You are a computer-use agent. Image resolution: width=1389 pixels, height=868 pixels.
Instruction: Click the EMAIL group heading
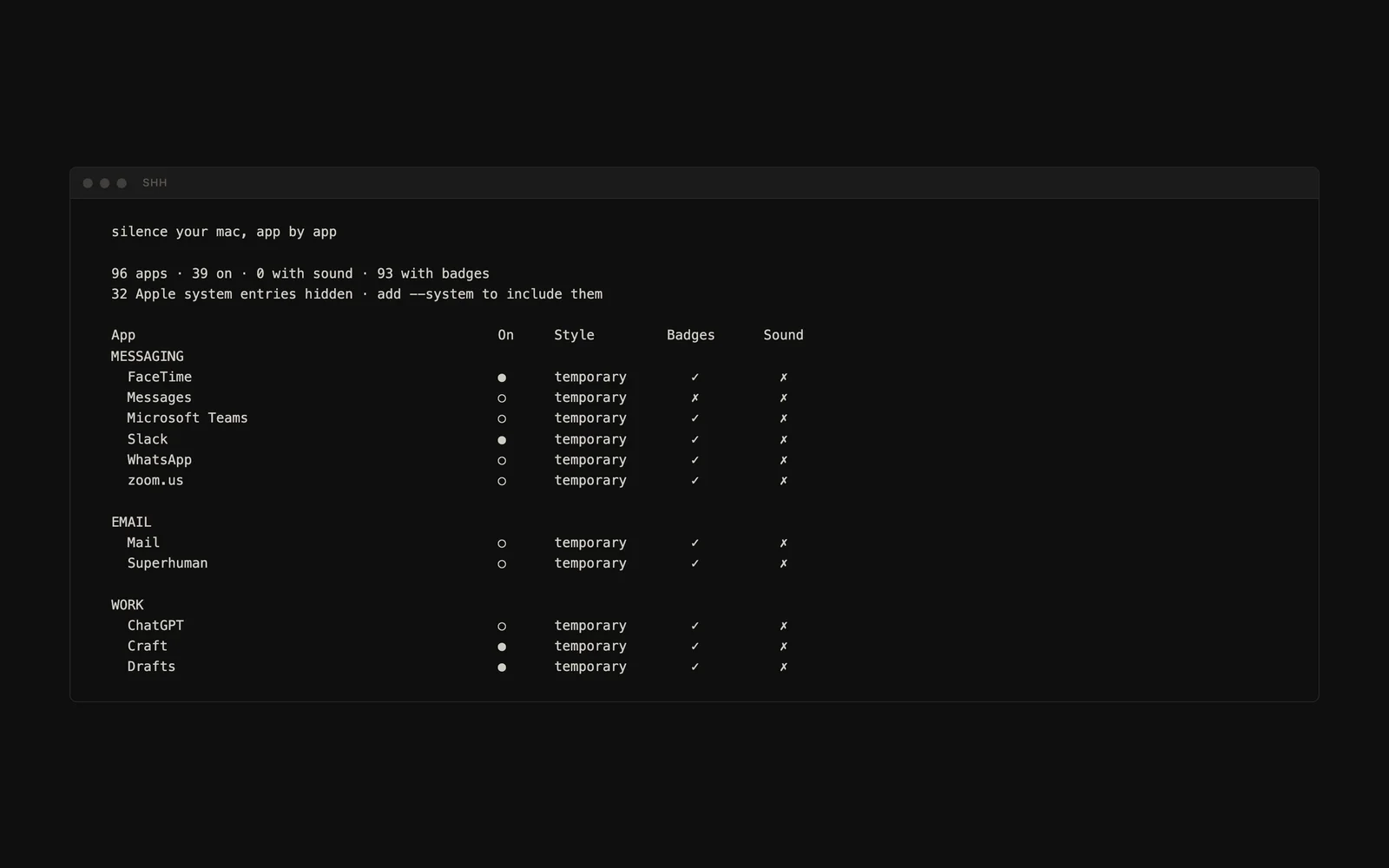click(131, 523)
